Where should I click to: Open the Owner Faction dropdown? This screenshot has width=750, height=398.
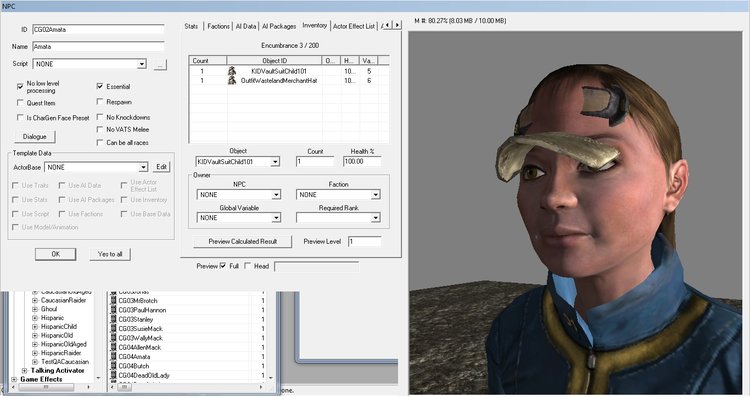click(375, 195)
